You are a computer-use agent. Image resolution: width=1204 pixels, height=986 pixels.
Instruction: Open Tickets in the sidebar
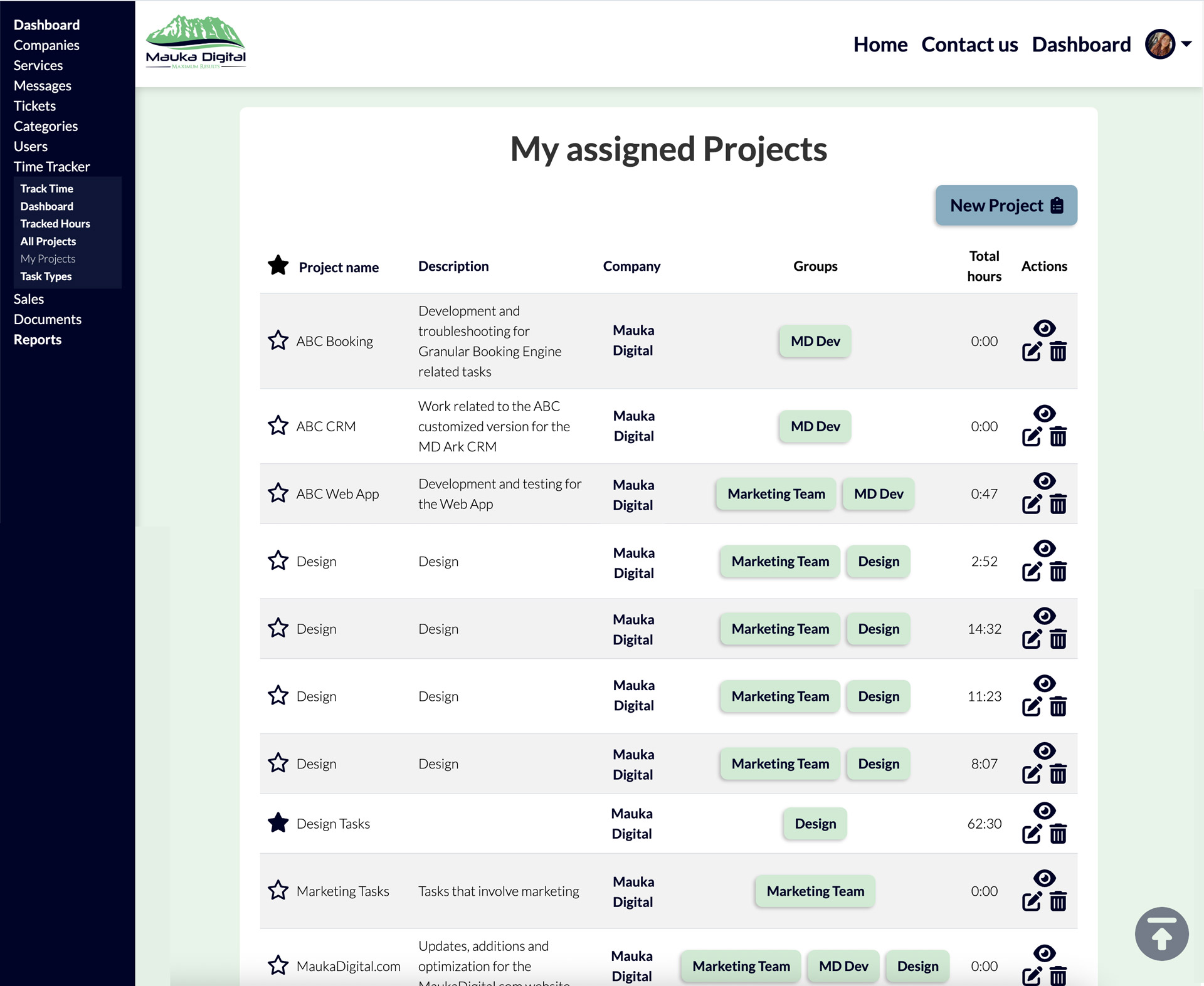coord(34,106)
